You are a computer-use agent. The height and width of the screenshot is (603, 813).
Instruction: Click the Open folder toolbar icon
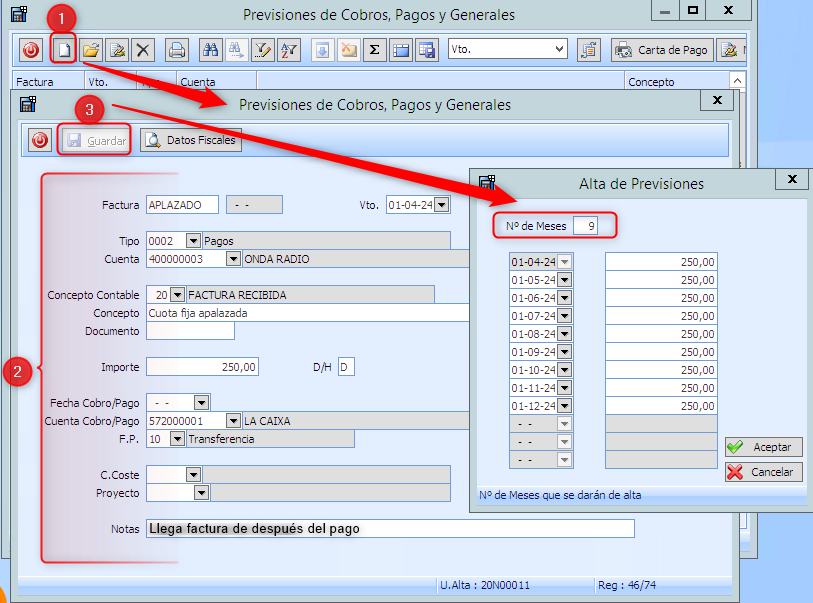pyautogui.click(x=91, y=49)
